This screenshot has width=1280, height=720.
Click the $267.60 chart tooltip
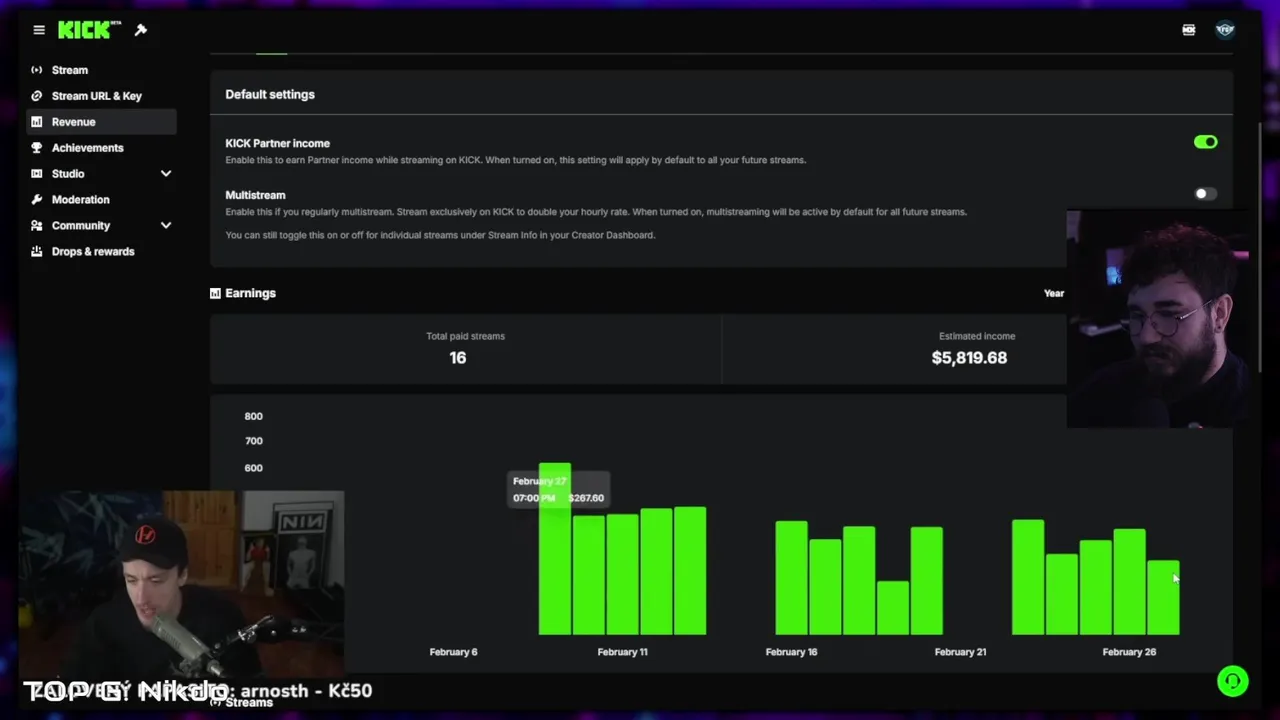[x=558, y=489]
